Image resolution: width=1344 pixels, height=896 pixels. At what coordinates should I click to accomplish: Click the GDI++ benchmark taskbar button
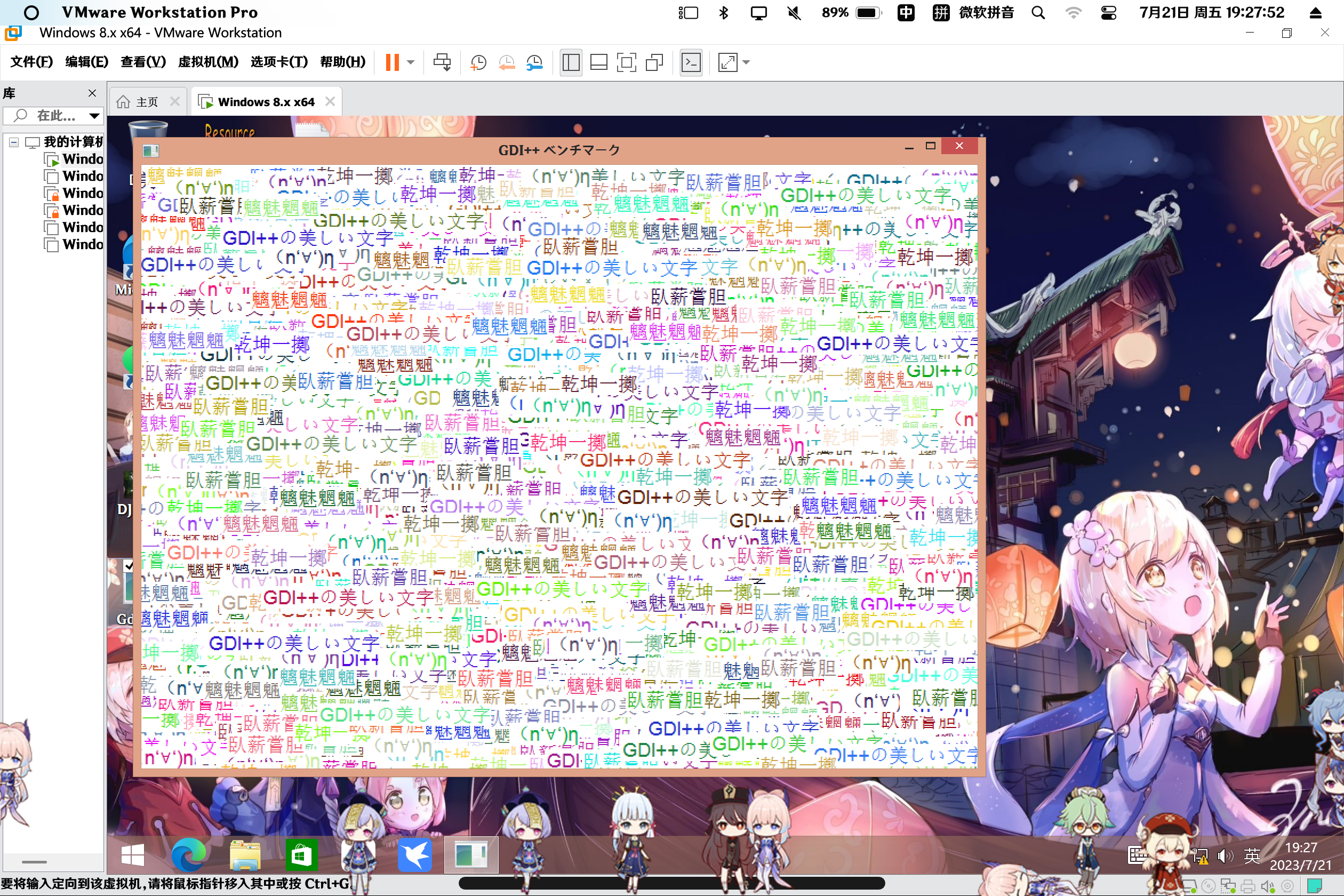pyautogui.click(x=471, y=855)
